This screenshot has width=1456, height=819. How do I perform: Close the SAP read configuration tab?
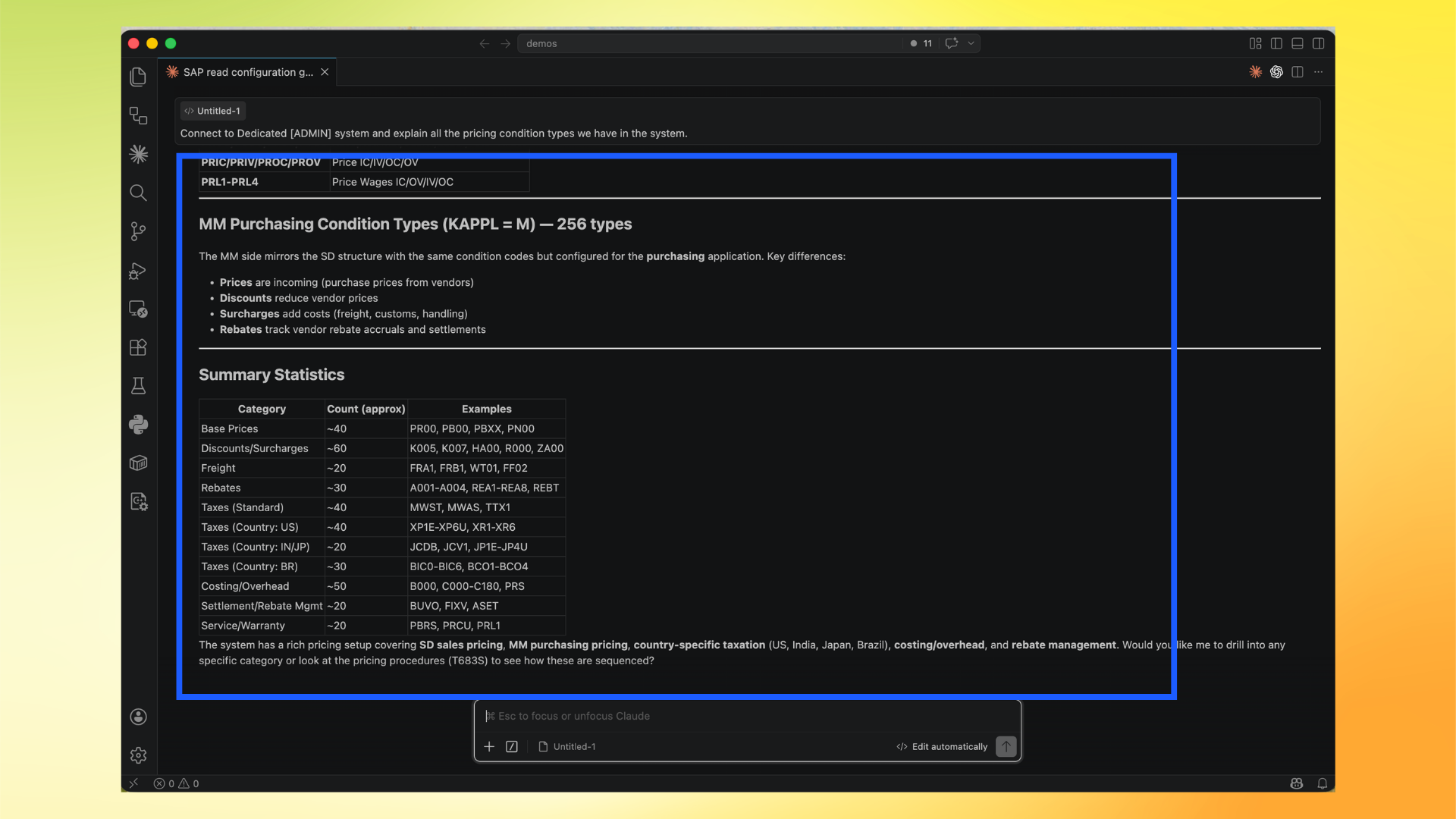(325, 72)
